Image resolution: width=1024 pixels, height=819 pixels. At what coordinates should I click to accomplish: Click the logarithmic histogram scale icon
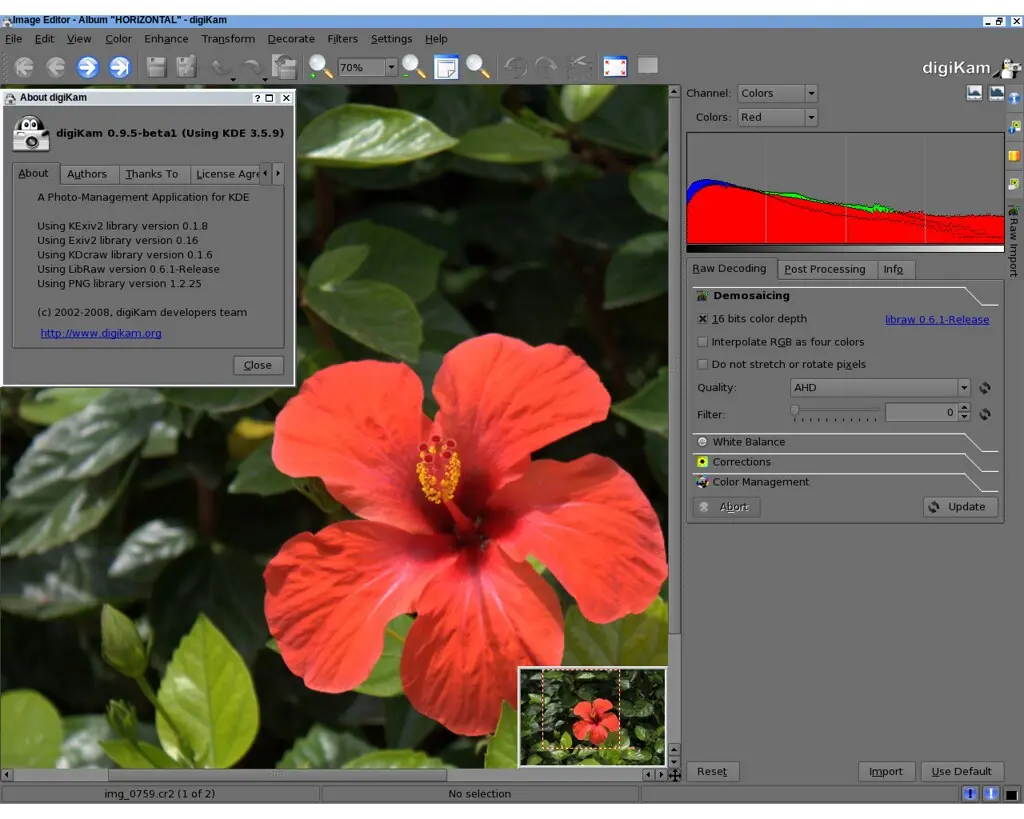point(996,92)
